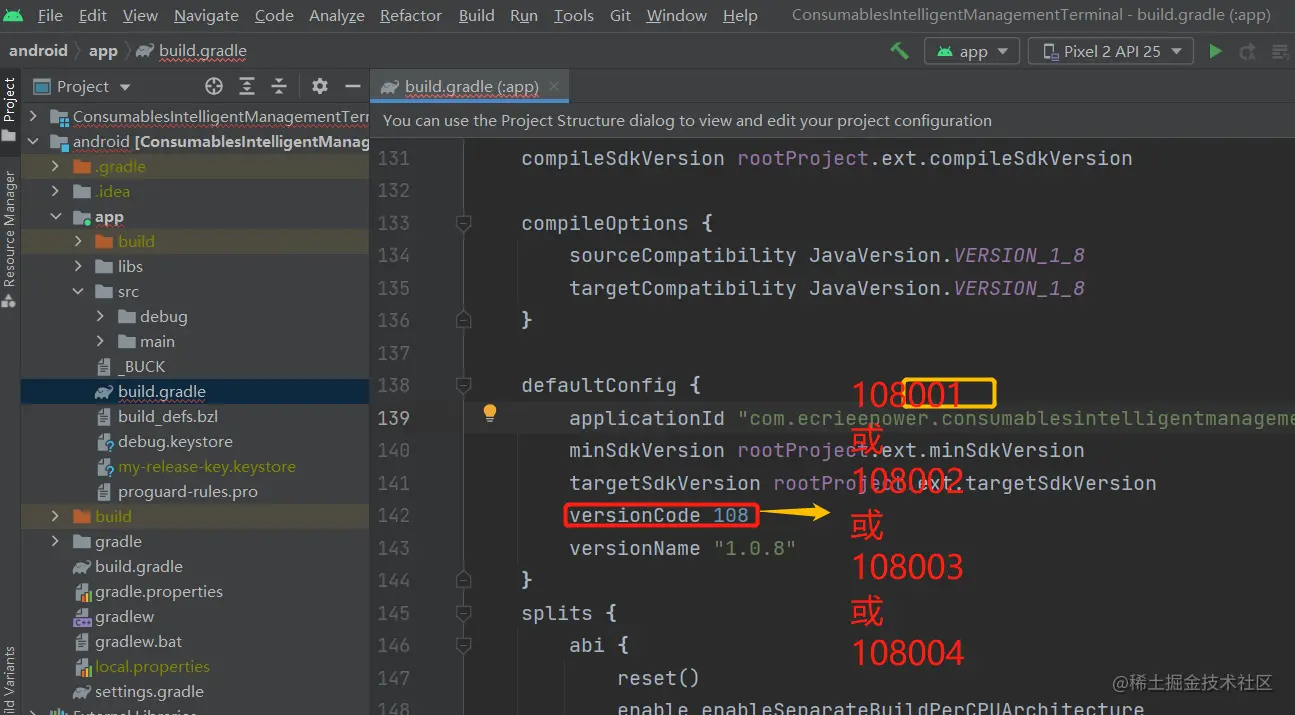Fold the splits block at line 145
The height and width of the screenshot is (715, 1295).
464,613
